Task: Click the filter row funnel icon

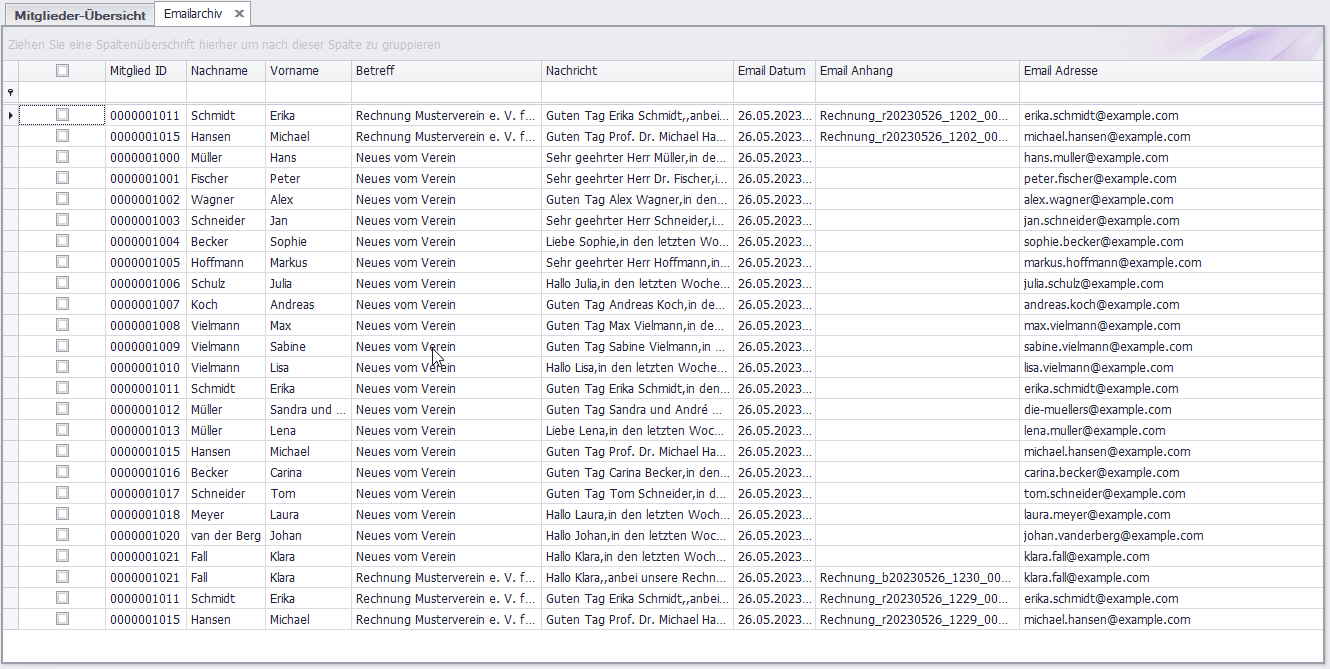Action: (11, 92)
